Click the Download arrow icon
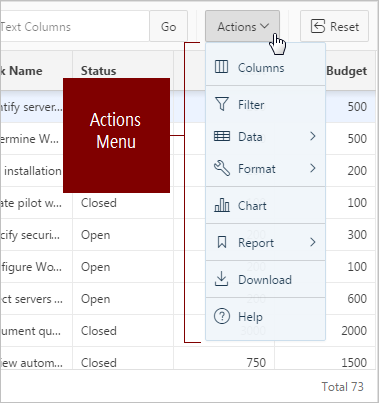Screen dimensions: 379x403 [x=221, y=279]
